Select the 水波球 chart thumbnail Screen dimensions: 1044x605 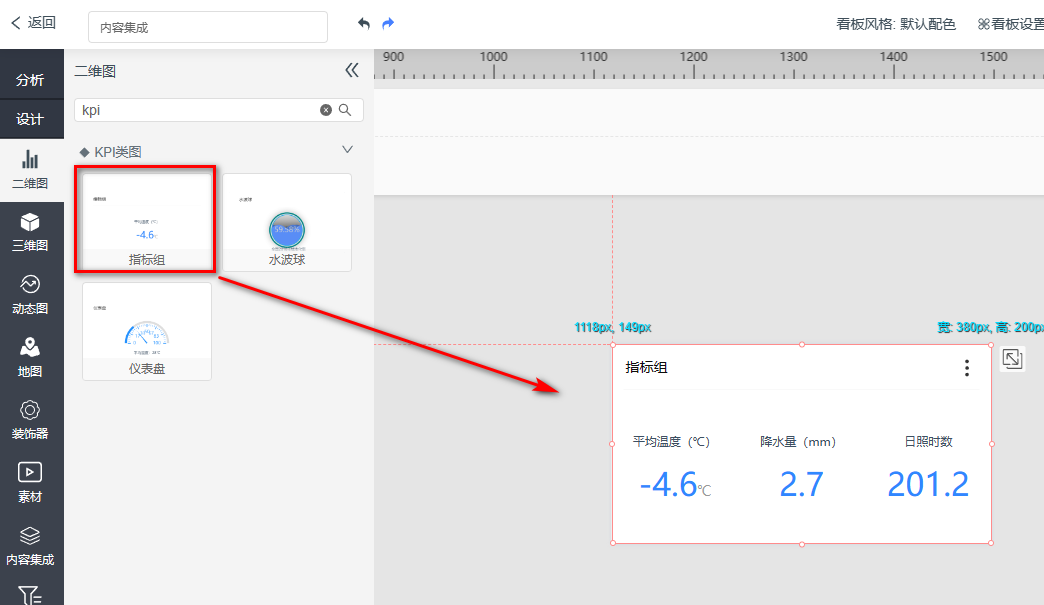(x=286, y=222)
